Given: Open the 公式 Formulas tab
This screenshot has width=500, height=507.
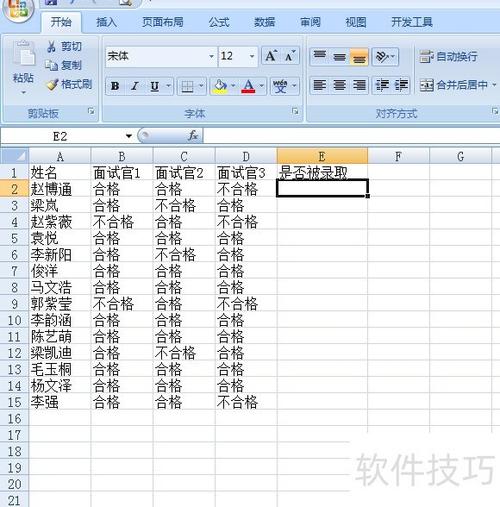Looking at the screenshot, I should point(219,22).
